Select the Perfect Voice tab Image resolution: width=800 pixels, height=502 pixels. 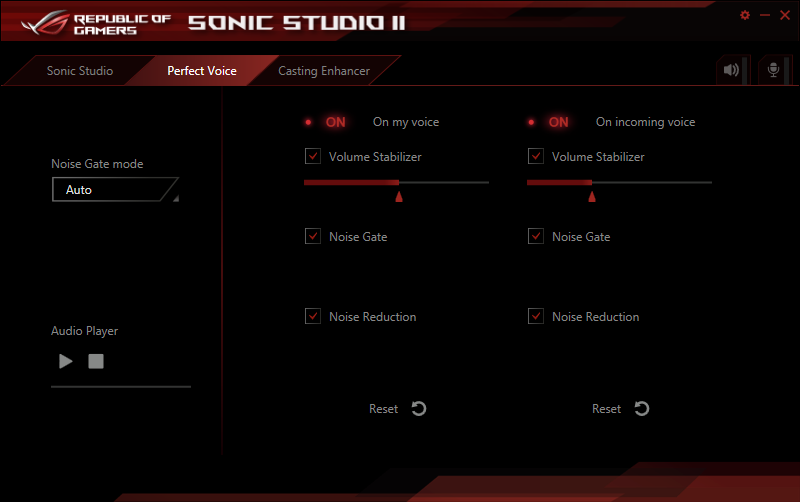click(x=202, y=71)
